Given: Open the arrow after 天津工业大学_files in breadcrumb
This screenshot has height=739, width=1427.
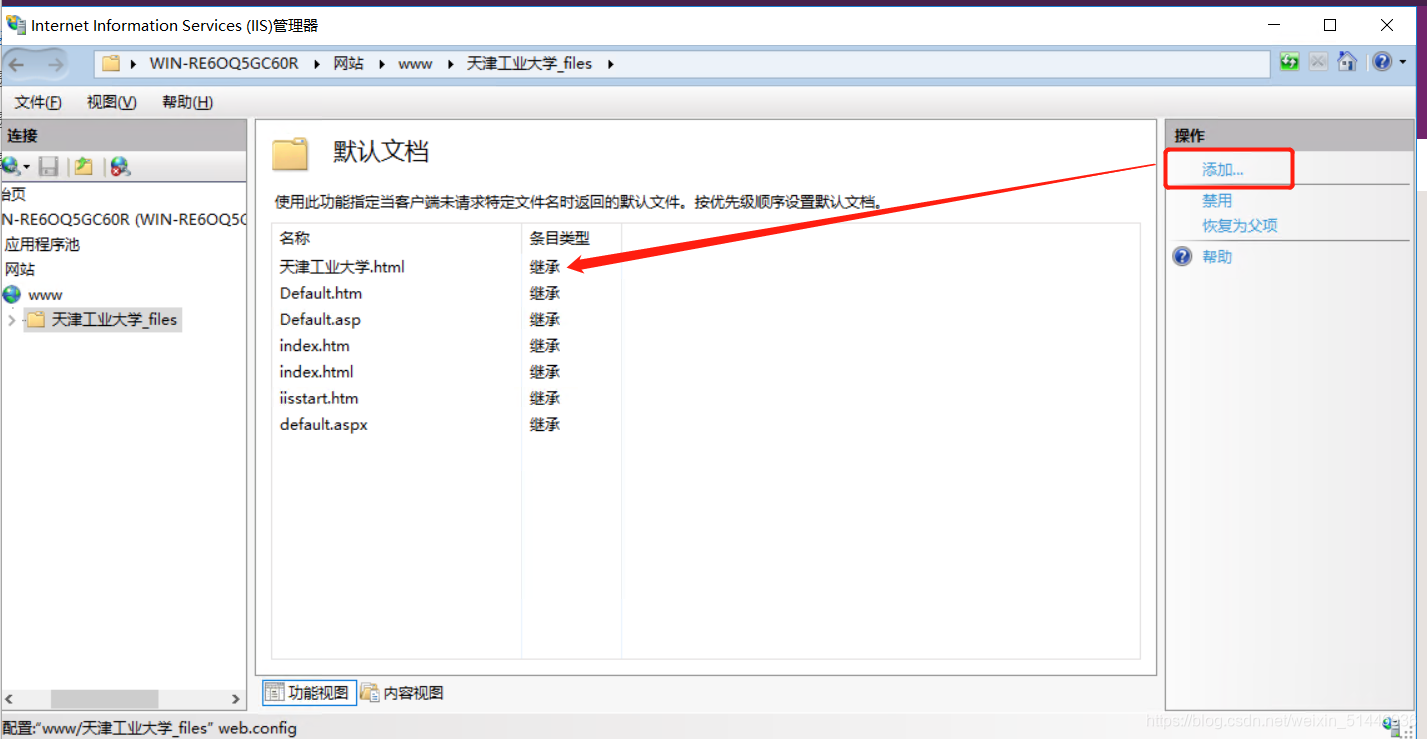Looking at the screenshot, I should pos(610,64).
